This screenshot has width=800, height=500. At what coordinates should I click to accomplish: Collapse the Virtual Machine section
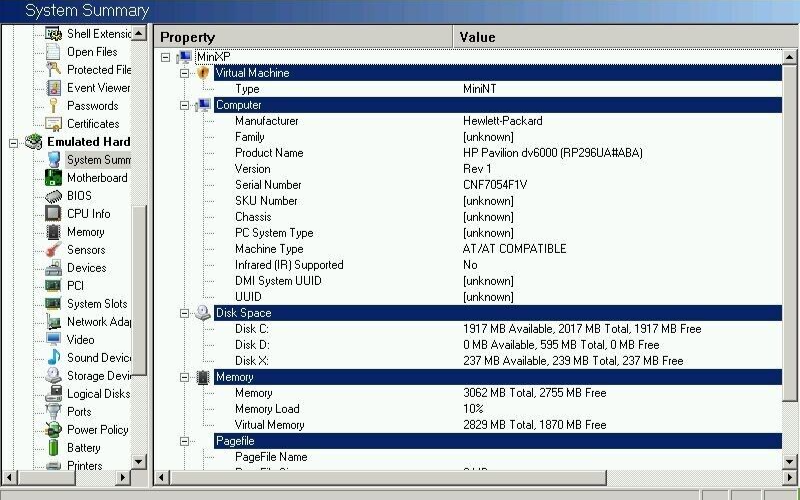click(184, 73)
